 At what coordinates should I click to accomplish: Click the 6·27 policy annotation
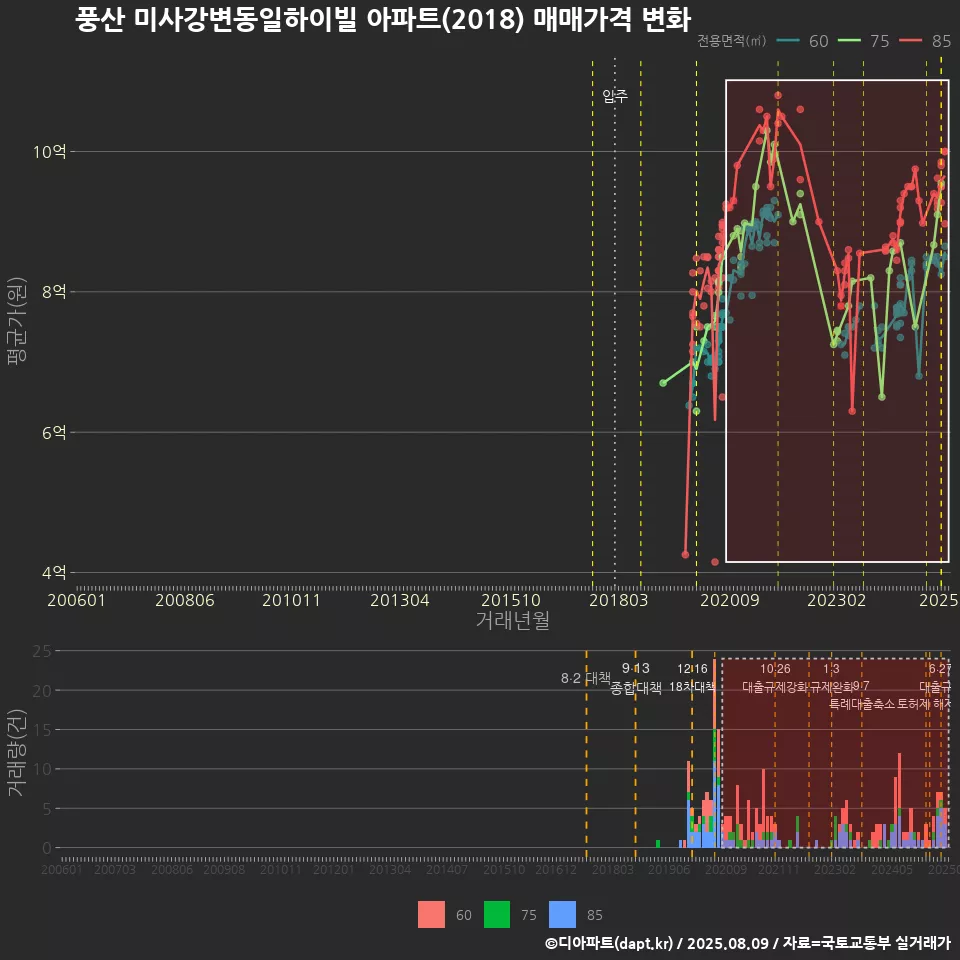[940, 669]
